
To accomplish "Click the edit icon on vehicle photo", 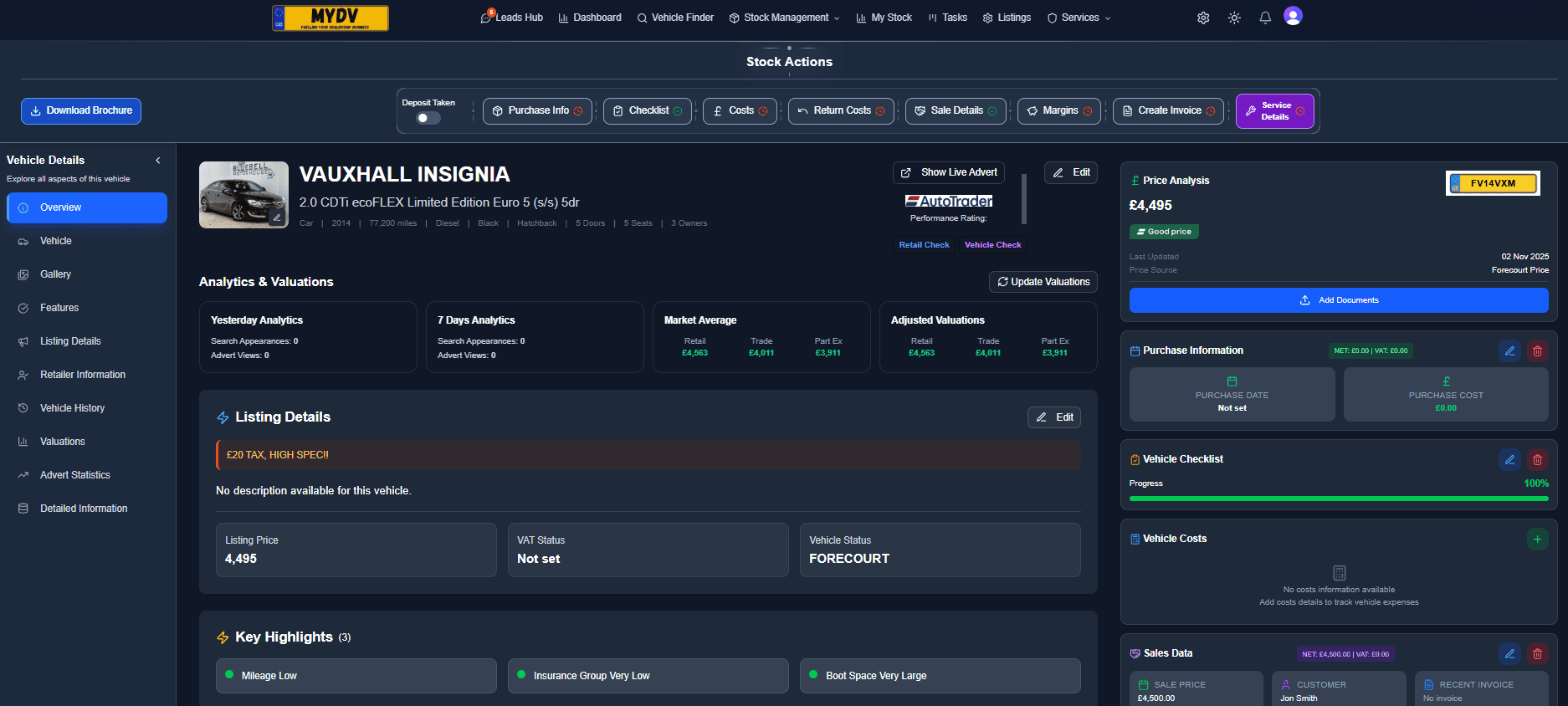I will click(x=277, y=217).
